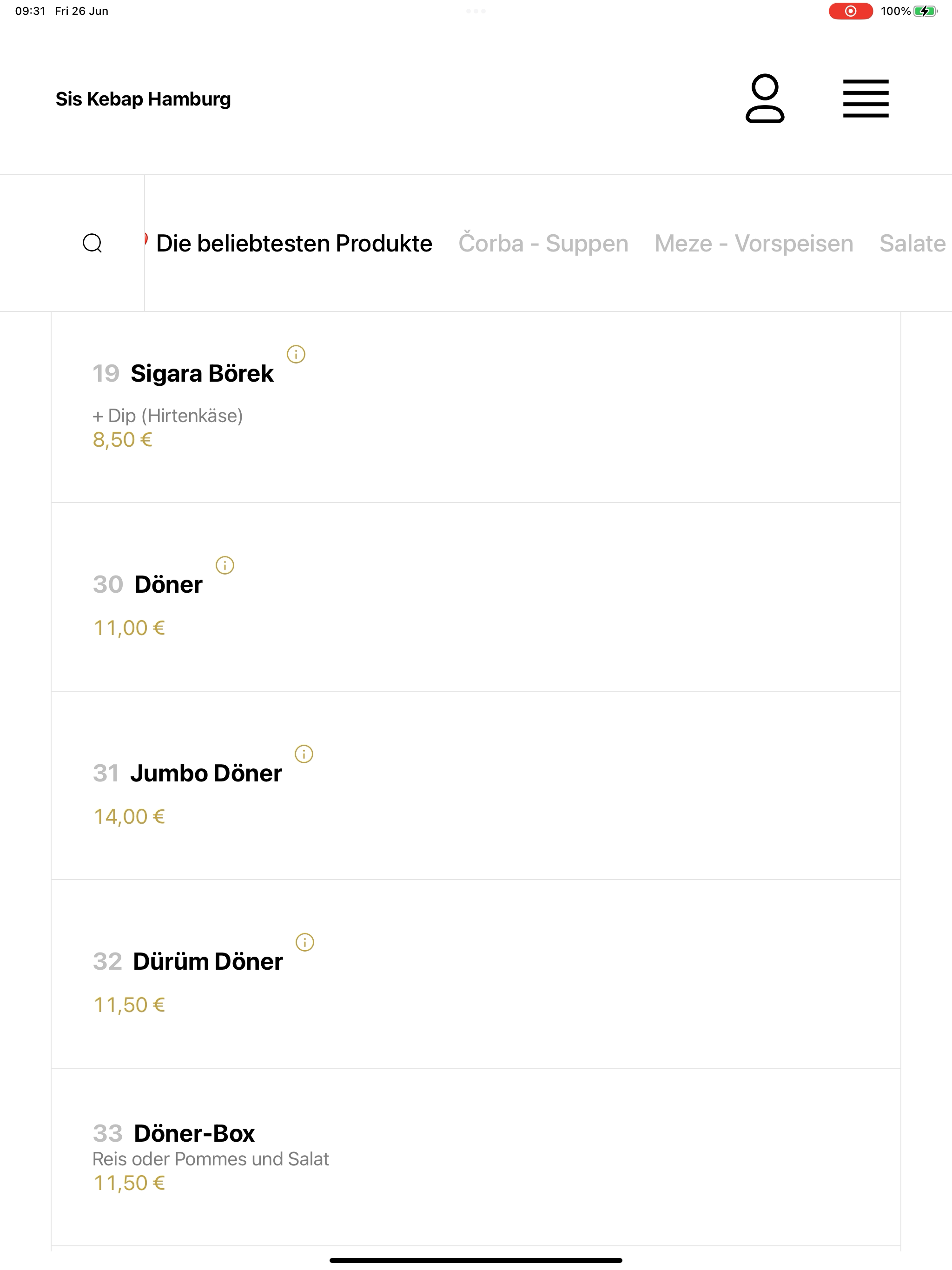This screenshot has width=952, height=1270.
Task: Switch to Meze - Vorspeisen category
Action: pos(754,244)
